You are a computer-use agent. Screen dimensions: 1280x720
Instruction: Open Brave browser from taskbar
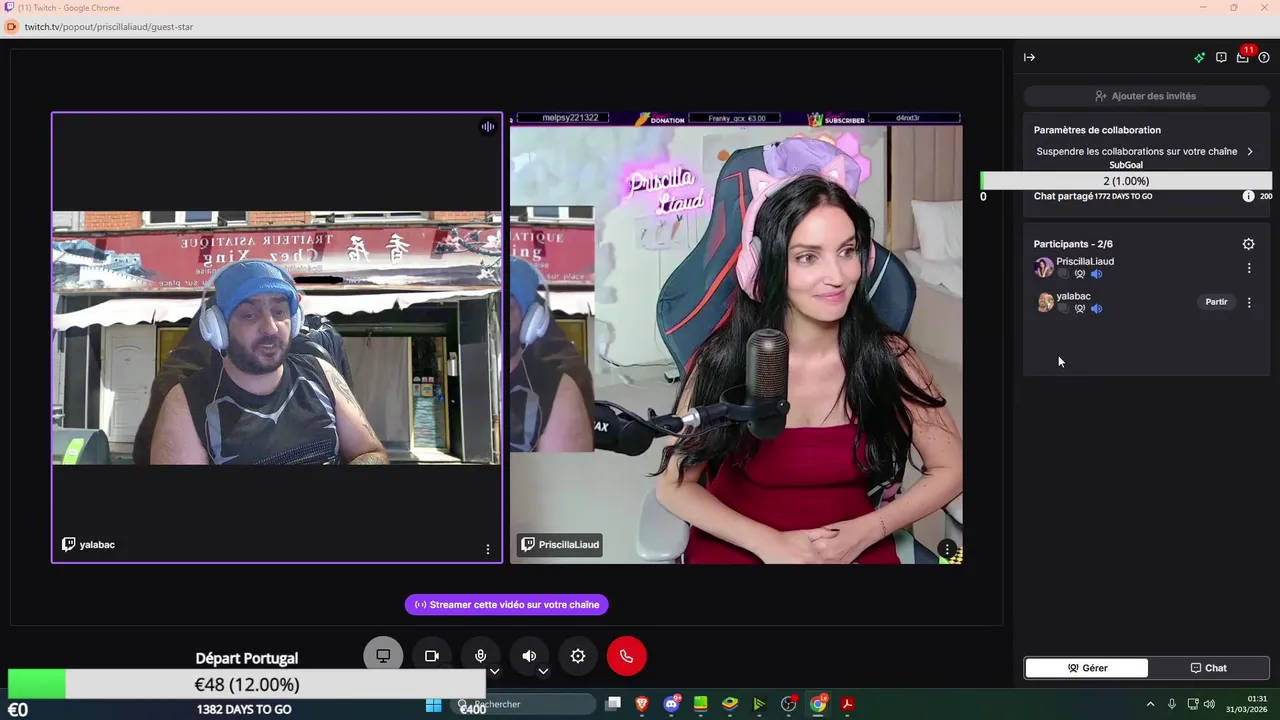point(642,704)
